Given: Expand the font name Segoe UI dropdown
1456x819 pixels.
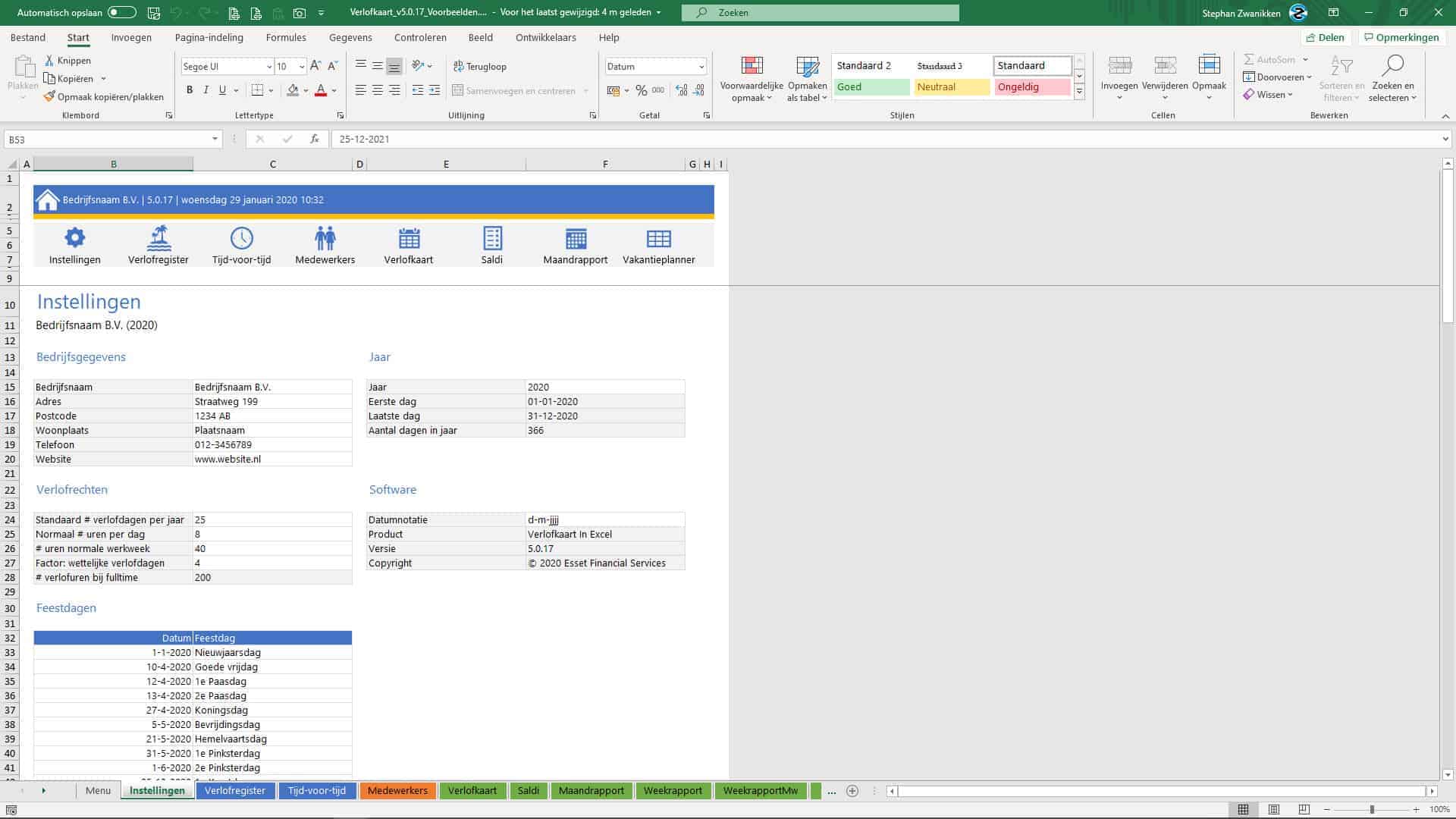Looking at the screenshot, I should click(268, 67).
